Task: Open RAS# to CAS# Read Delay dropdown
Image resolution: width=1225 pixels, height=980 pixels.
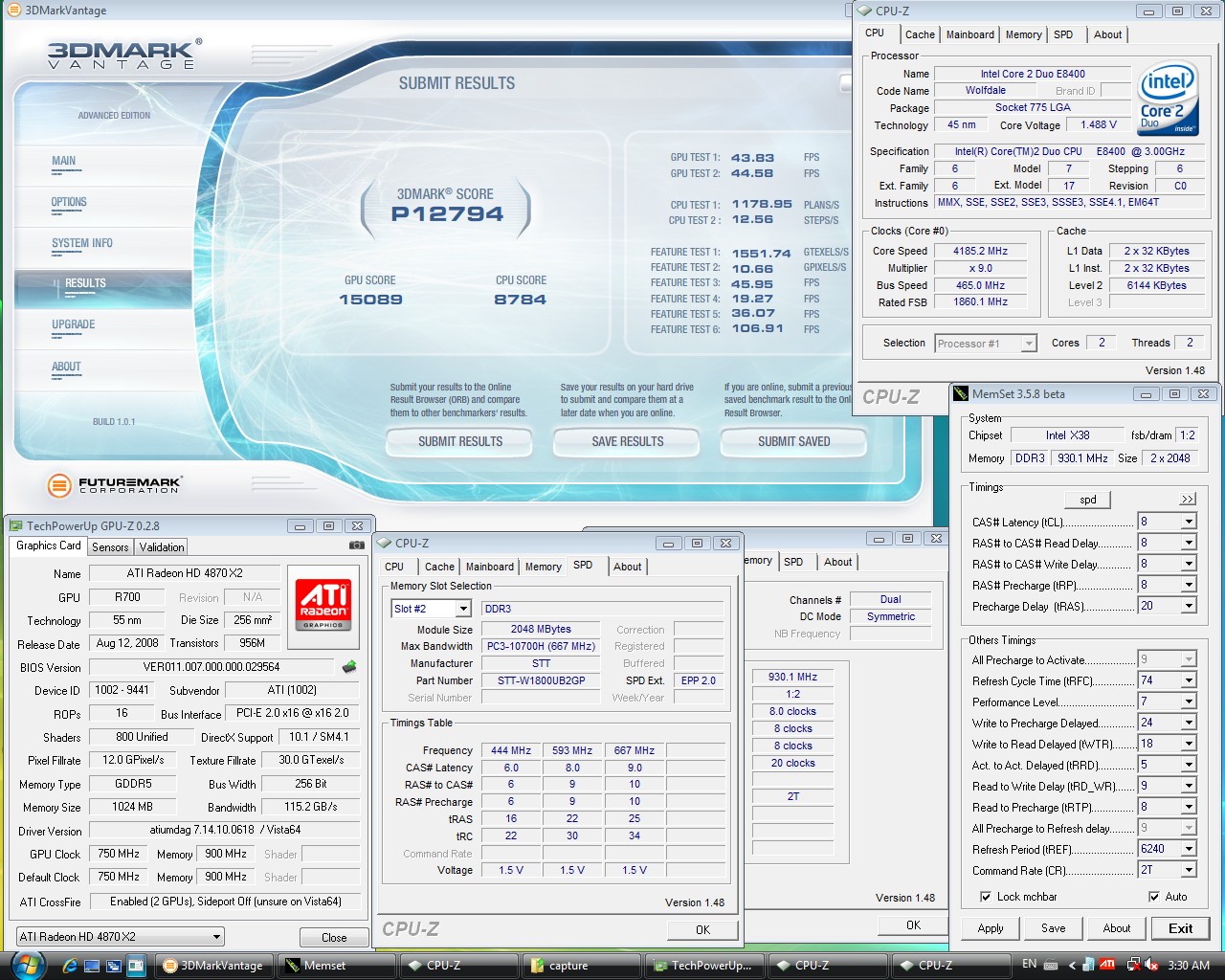Action: (1189, 543)
